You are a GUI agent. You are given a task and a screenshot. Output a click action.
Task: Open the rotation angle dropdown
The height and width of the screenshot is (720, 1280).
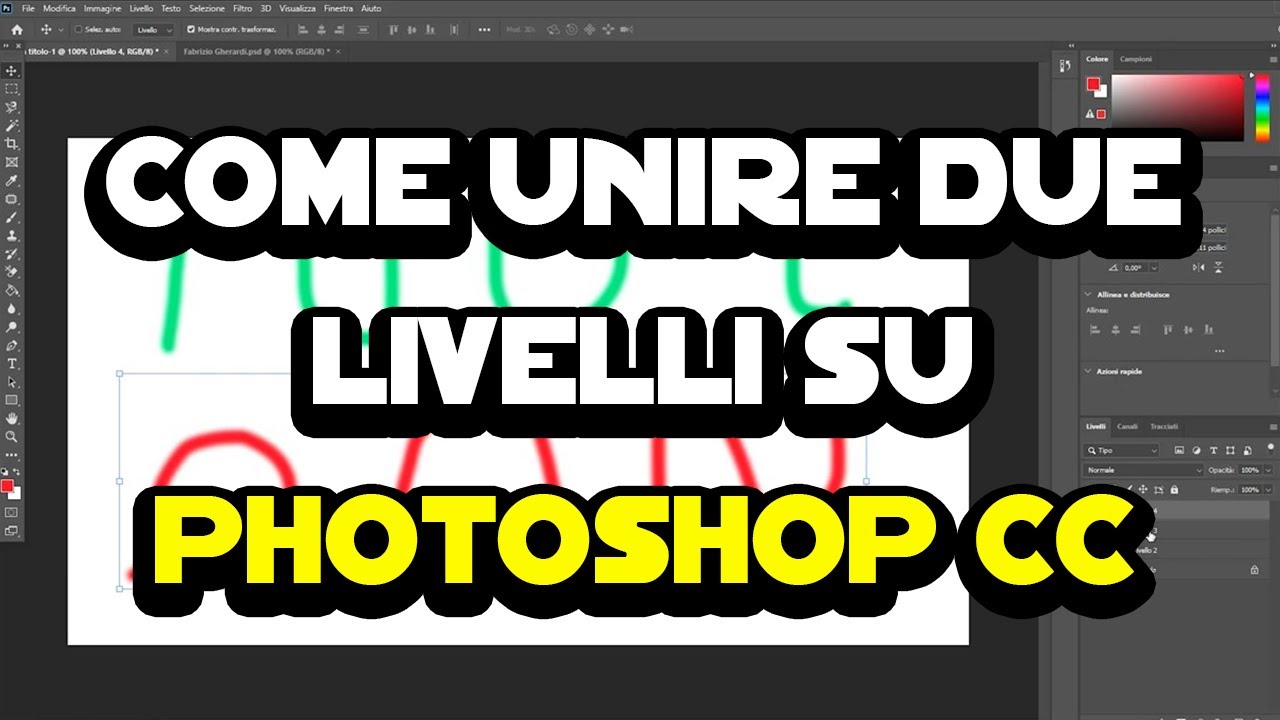tap(1154, 268)
